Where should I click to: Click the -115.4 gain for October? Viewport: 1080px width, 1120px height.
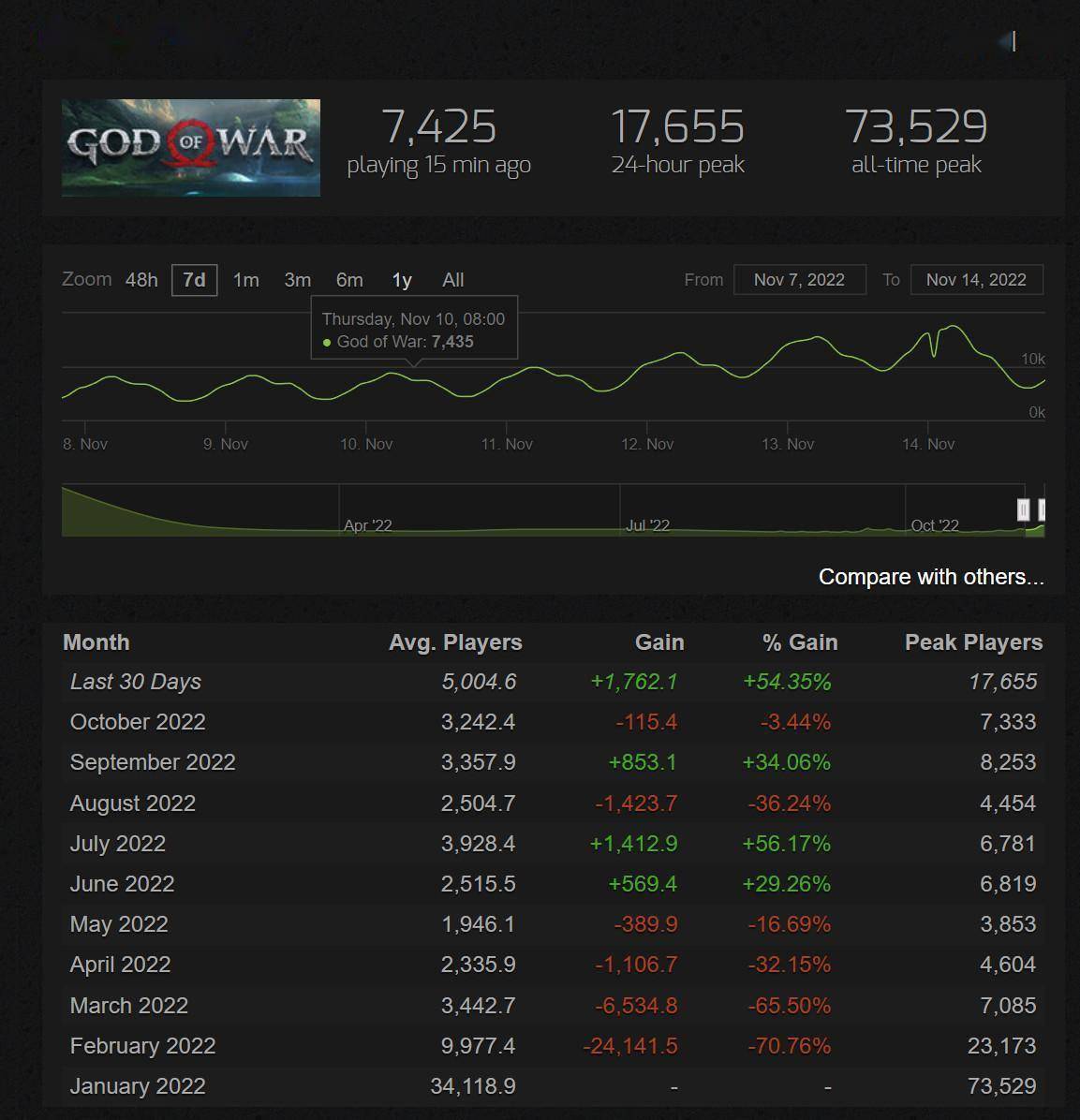[x=646, y=722]
